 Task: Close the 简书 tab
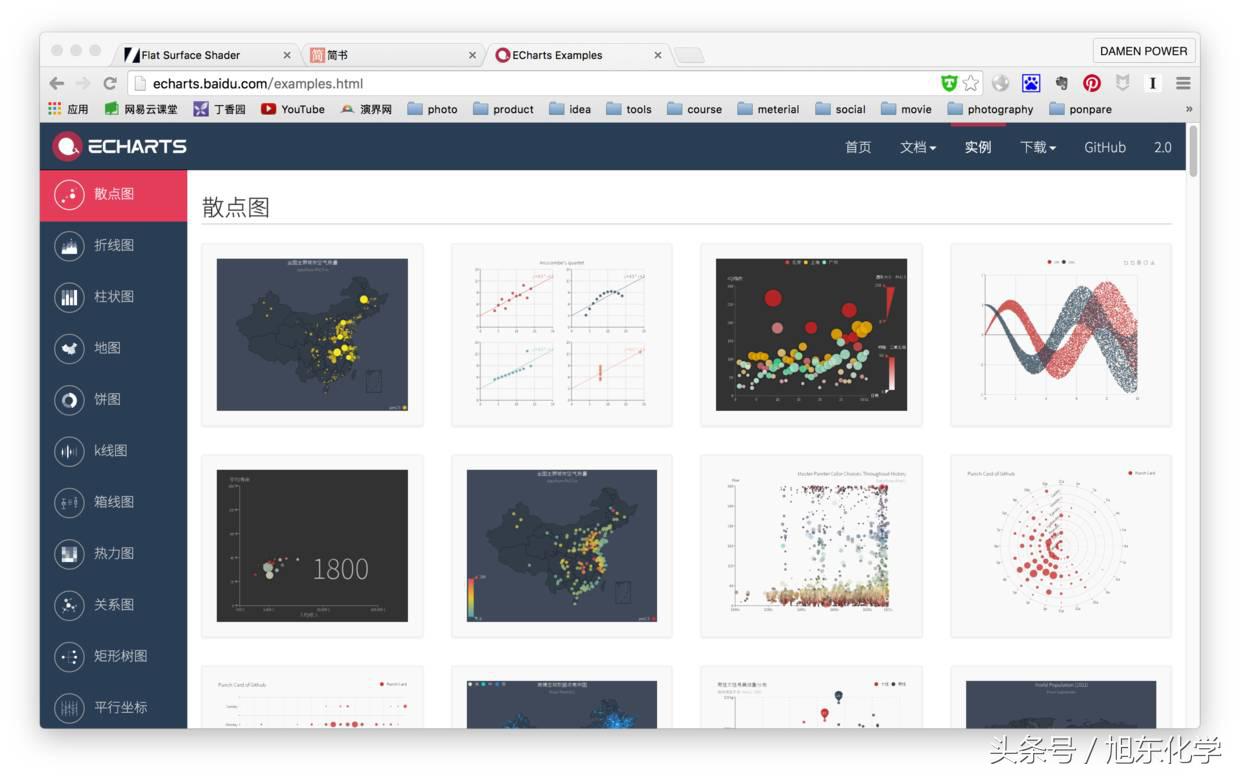(x=472, y=55)
